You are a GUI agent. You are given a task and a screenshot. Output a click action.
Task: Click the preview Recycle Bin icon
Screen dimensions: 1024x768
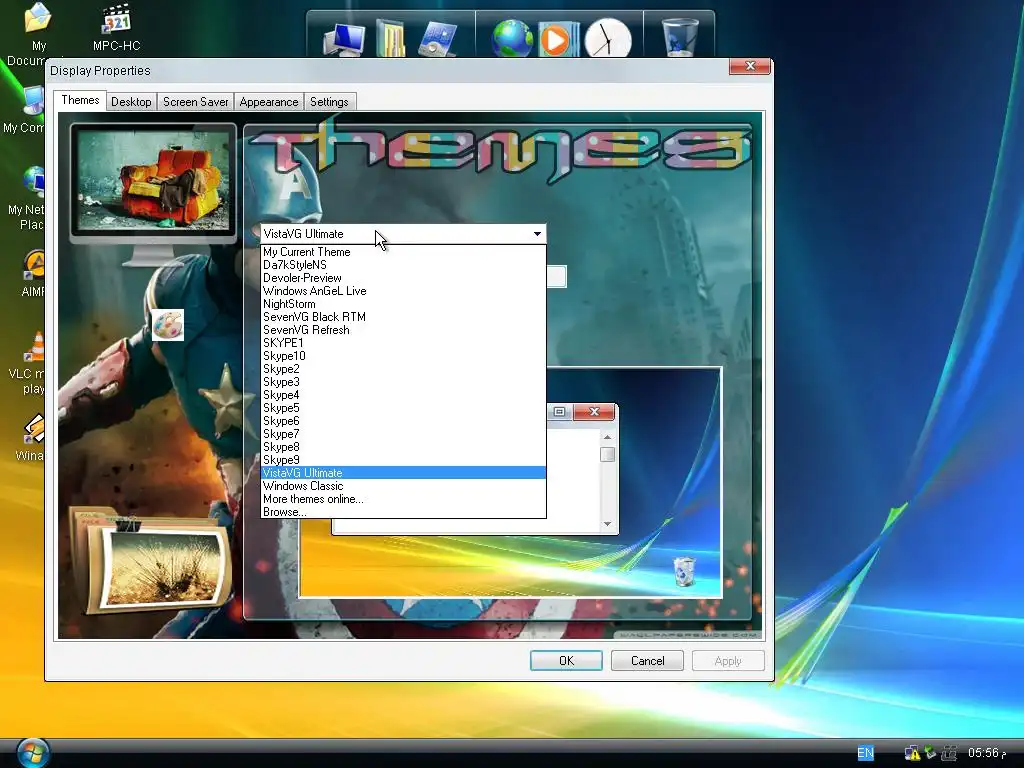click(684, 571)
